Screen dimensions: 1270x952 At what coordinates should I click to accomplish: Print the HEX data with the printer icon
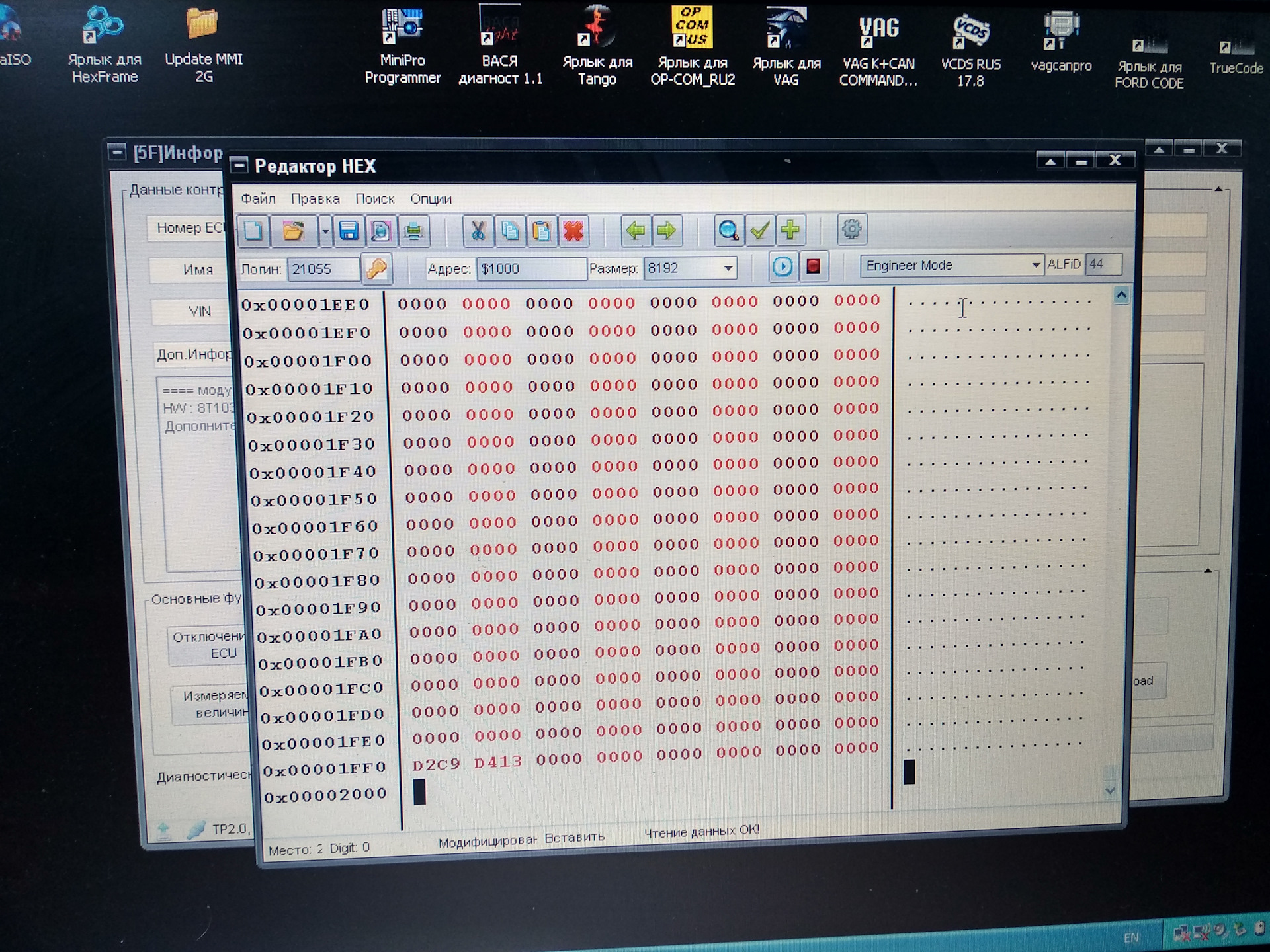click(x=413, y=231)
